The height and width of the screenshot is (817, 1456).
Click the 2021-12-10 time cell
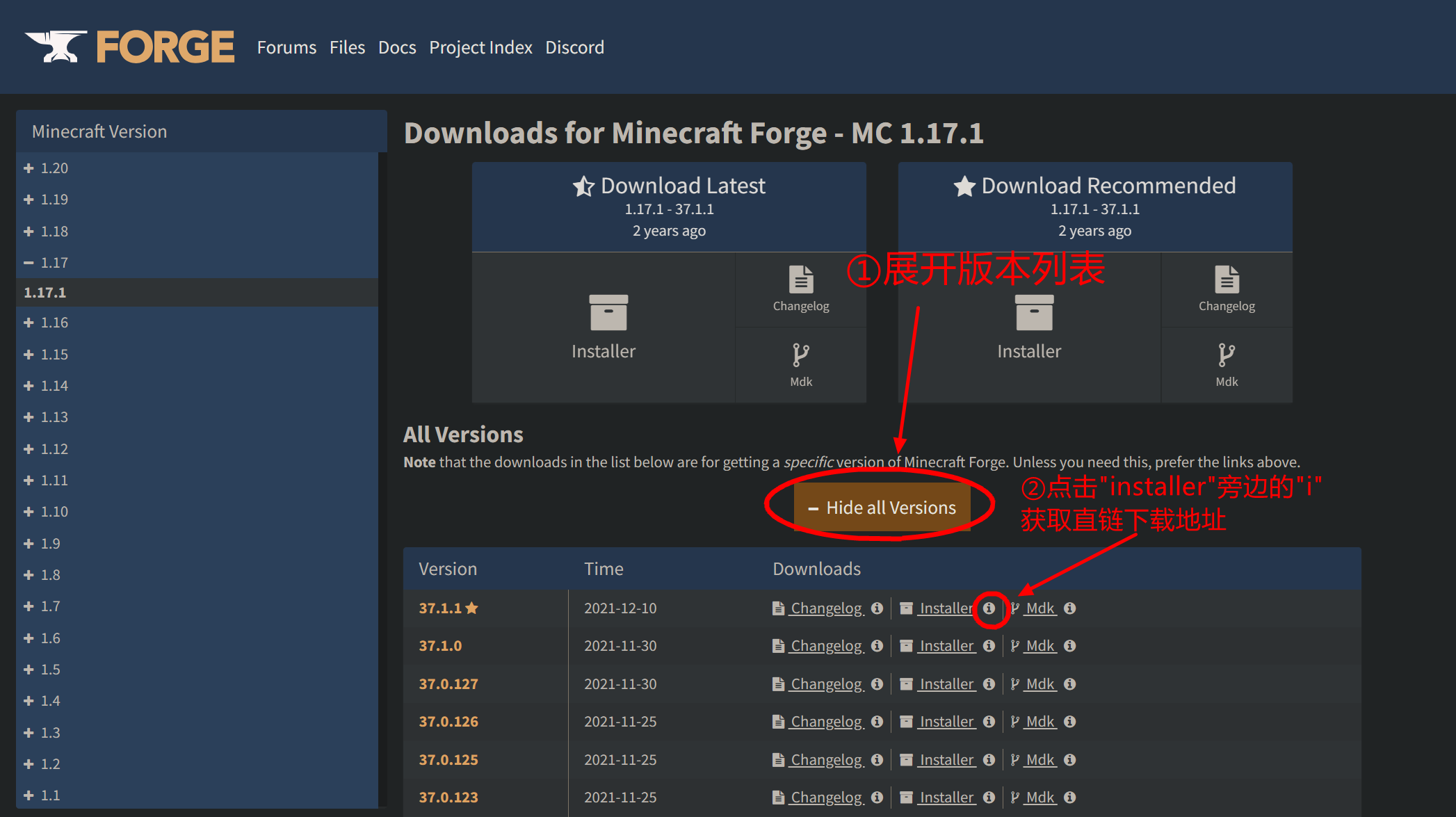(620, 608)
